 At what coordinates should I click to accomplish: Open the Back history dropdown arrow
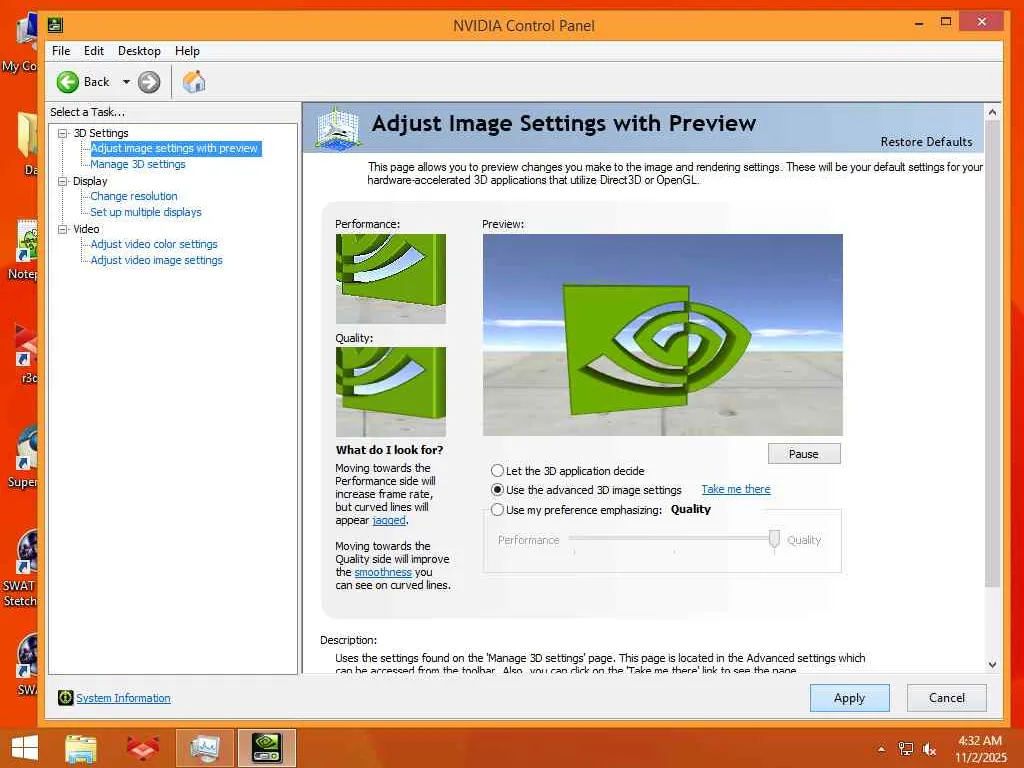coord(126,82)
